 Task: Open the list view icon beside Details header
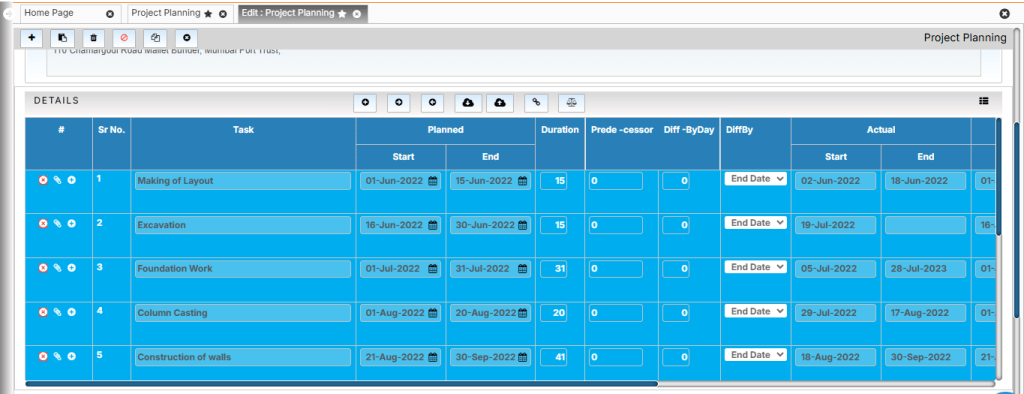pos(984,101)
